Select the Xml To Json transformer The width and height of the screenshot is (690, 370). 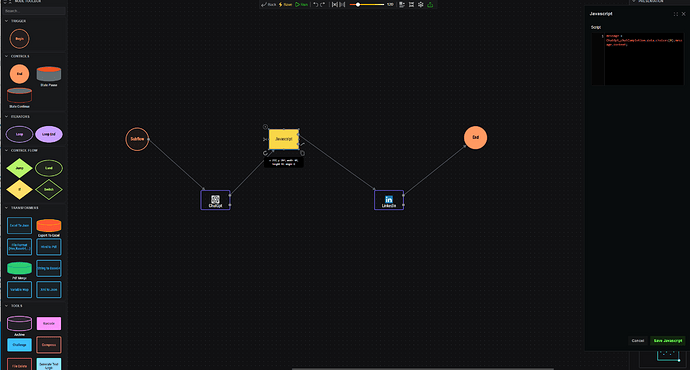[49, 289]
